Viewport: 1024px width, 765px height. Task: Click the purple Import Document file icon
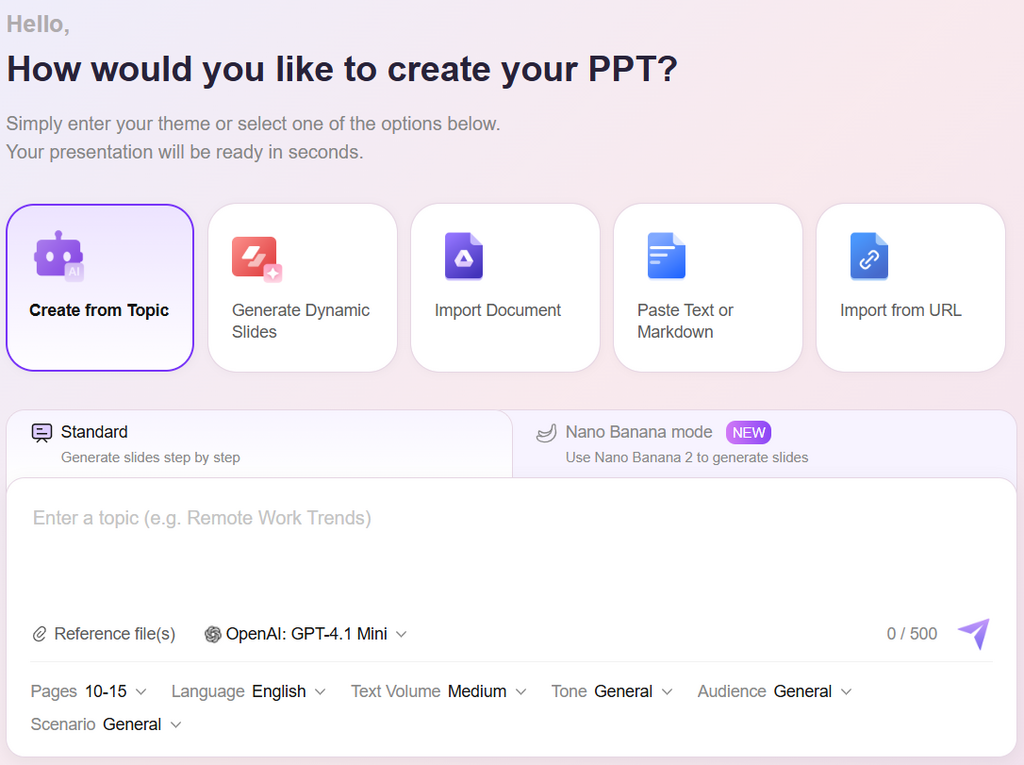(463, 256)
